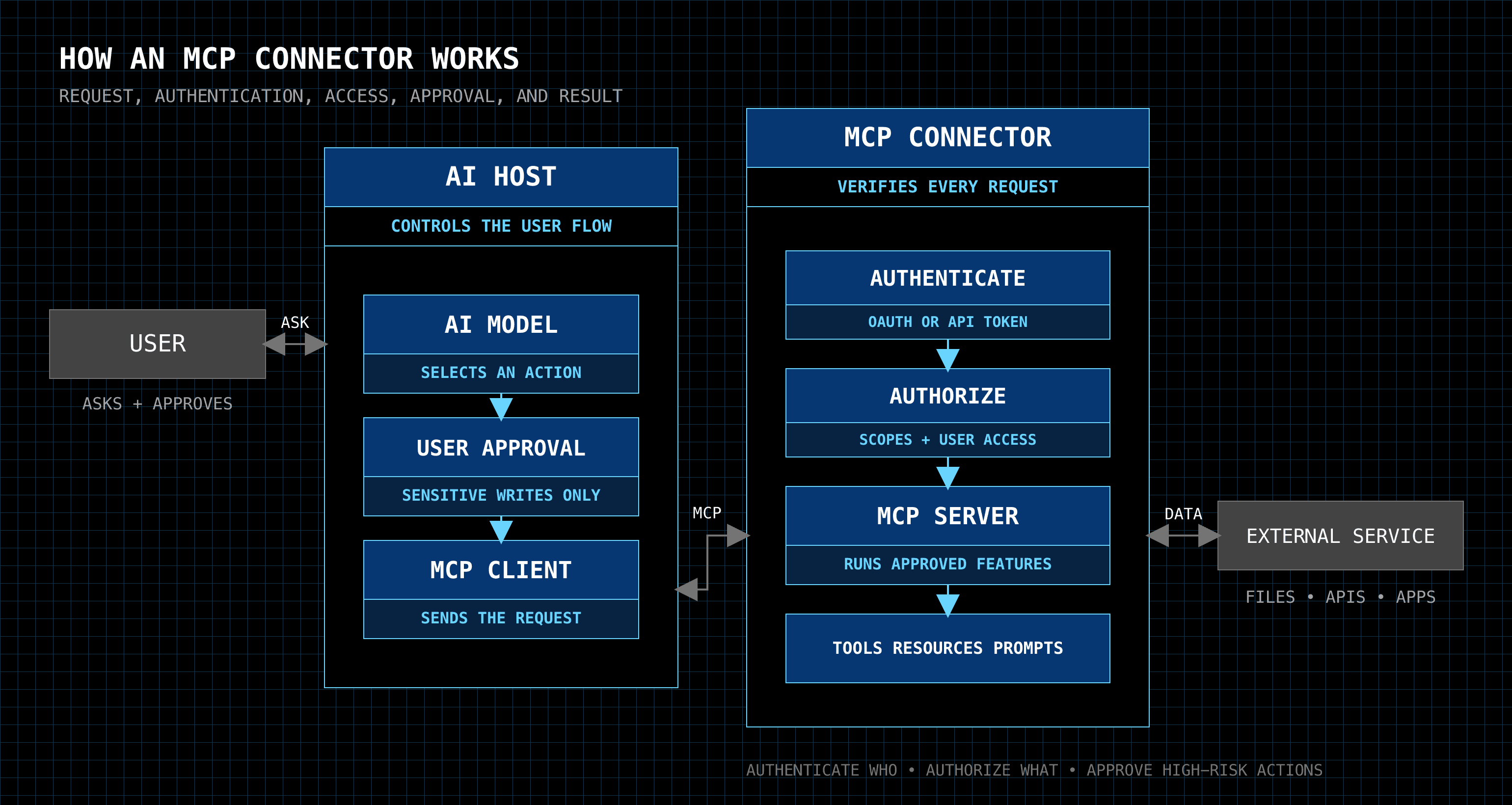Click 'SENSITIVE WRITES ONLY' text
This screenshot has width=1512, height=805.
(501, 495)
